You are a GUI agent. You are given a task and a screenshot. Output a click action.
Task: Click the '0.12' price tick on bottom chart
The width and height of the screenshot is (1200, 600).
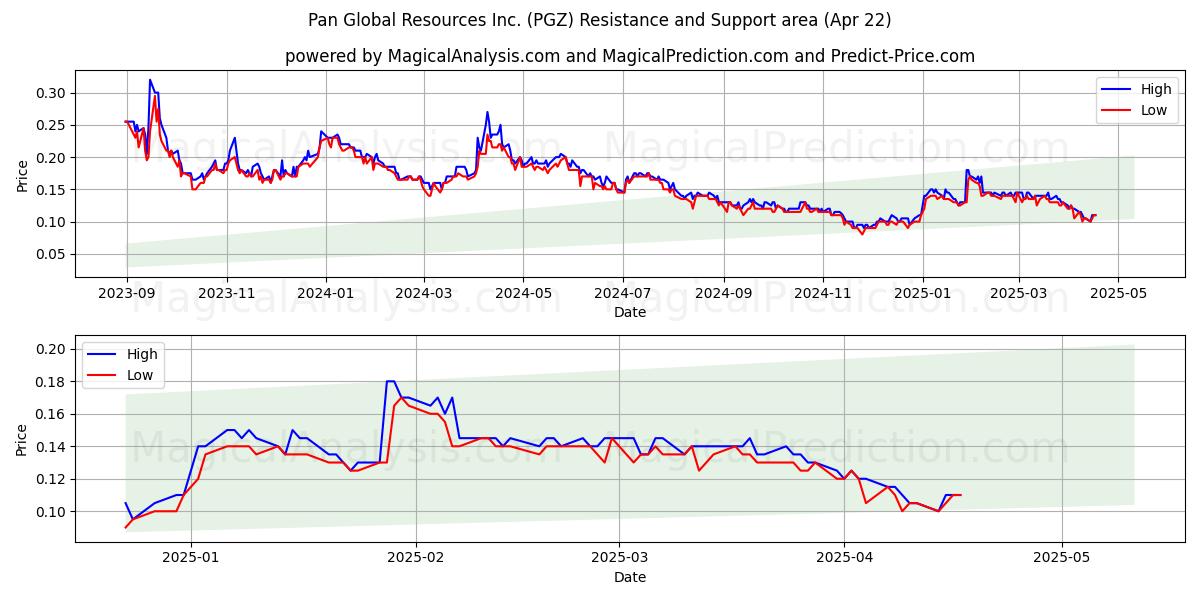pos(51,479)
